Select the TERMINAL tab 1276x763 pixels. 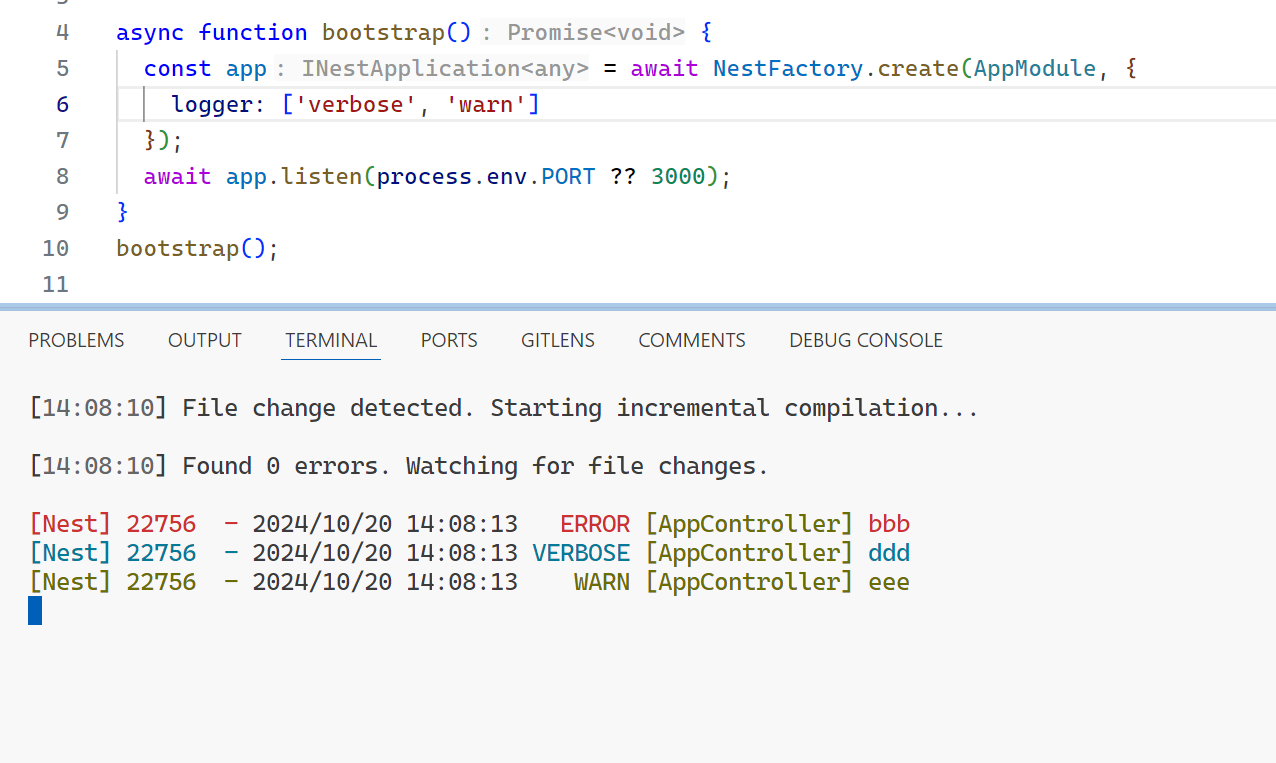pyautogui.click(x=331, y=340)
